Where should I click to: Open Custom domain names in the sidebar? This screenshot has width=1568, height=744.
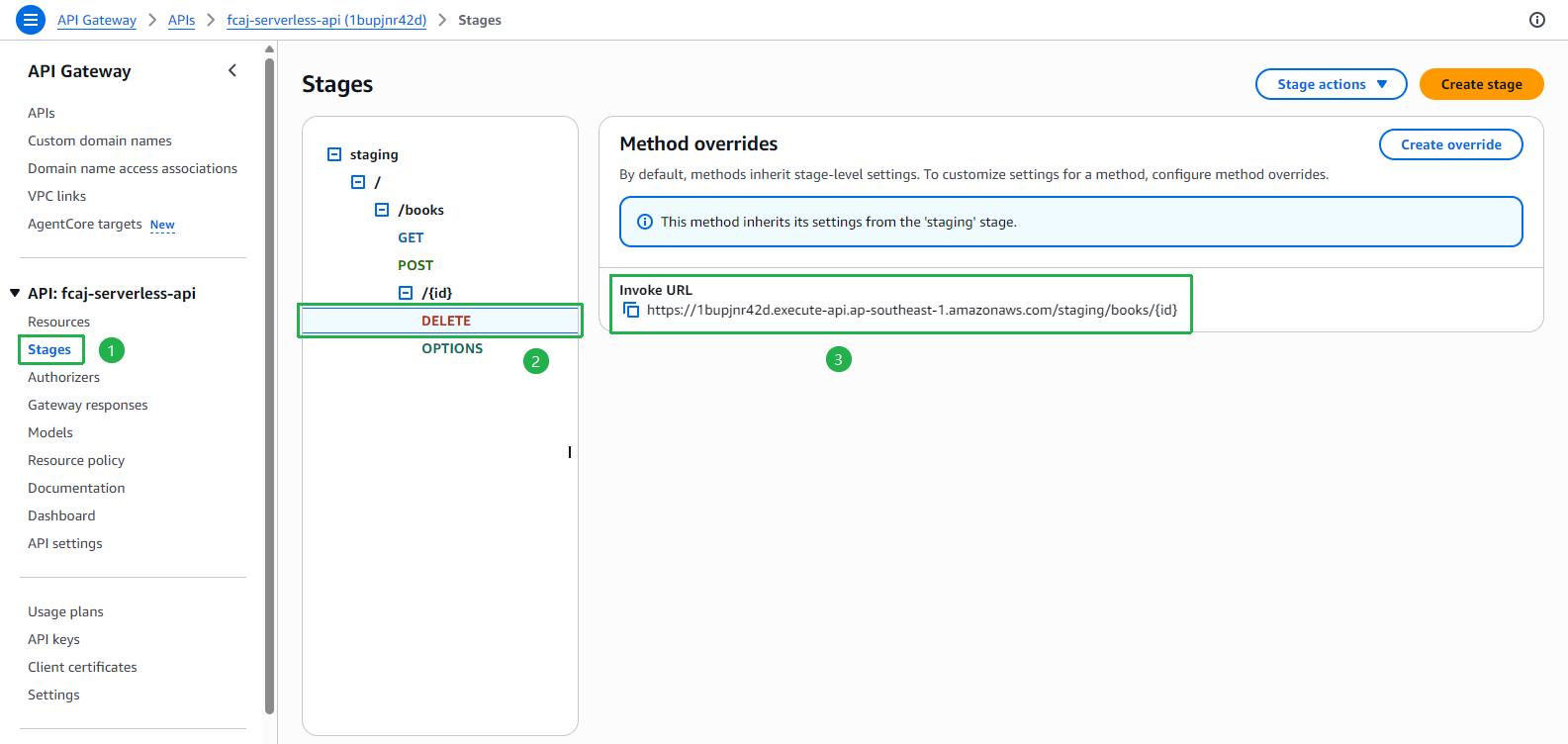pos(100,140)
